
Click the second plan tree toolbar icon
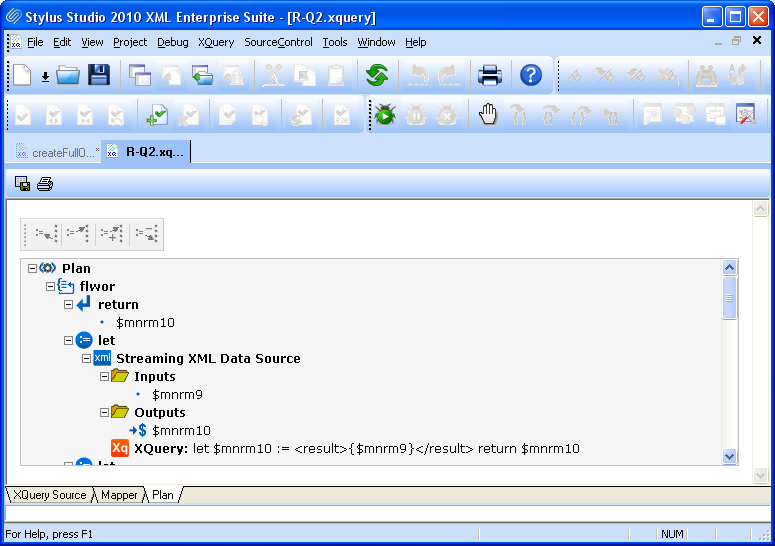click(x=78, y=234)
